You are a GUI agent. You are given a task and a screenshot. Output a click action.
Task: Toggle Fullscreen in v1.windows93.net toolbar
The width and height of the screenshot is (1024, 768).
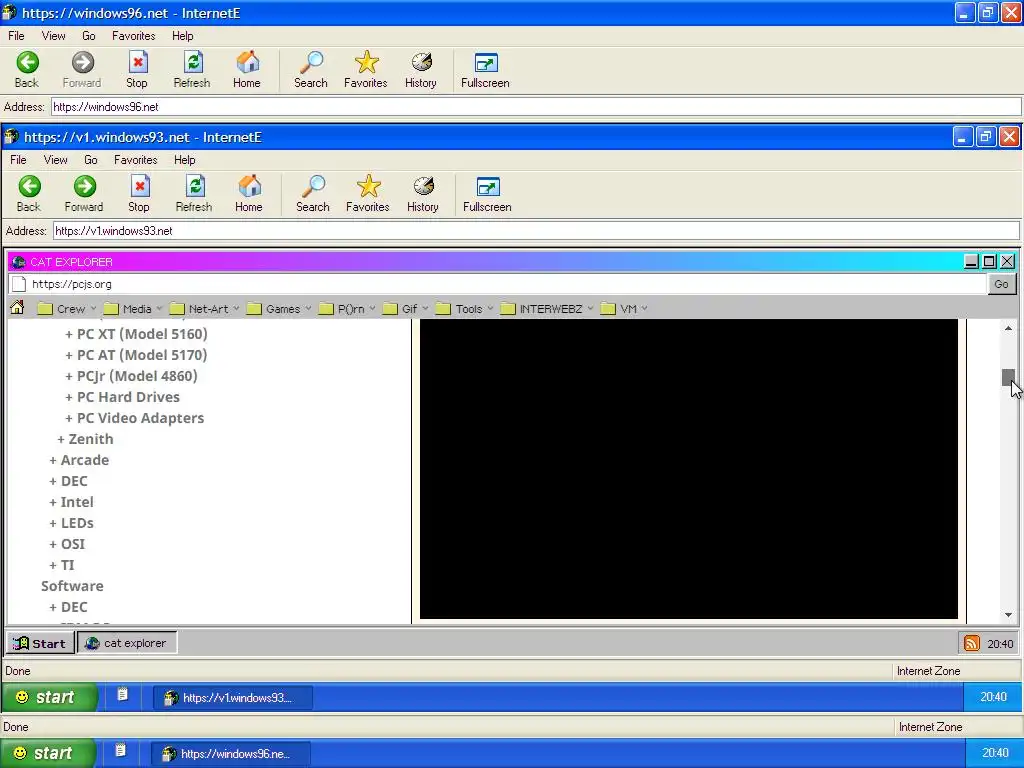click(x=487, y=193)
